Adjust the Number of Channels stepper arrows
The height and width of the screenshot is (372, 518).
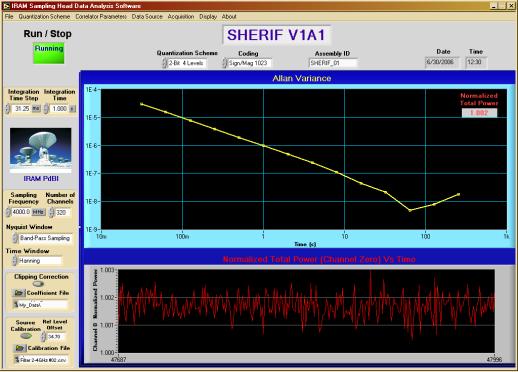click(x=51, y=212)
